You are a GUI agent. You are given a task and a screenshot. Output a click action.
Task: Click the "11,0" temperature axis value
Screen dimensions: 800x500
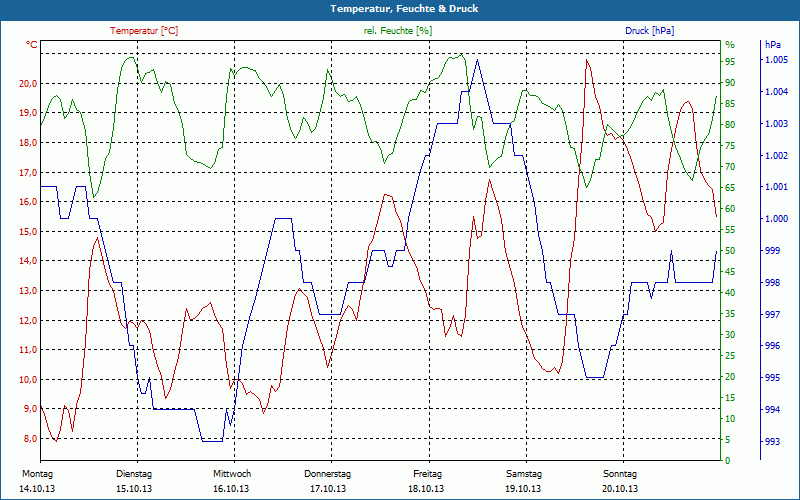[x=28, y=349]
